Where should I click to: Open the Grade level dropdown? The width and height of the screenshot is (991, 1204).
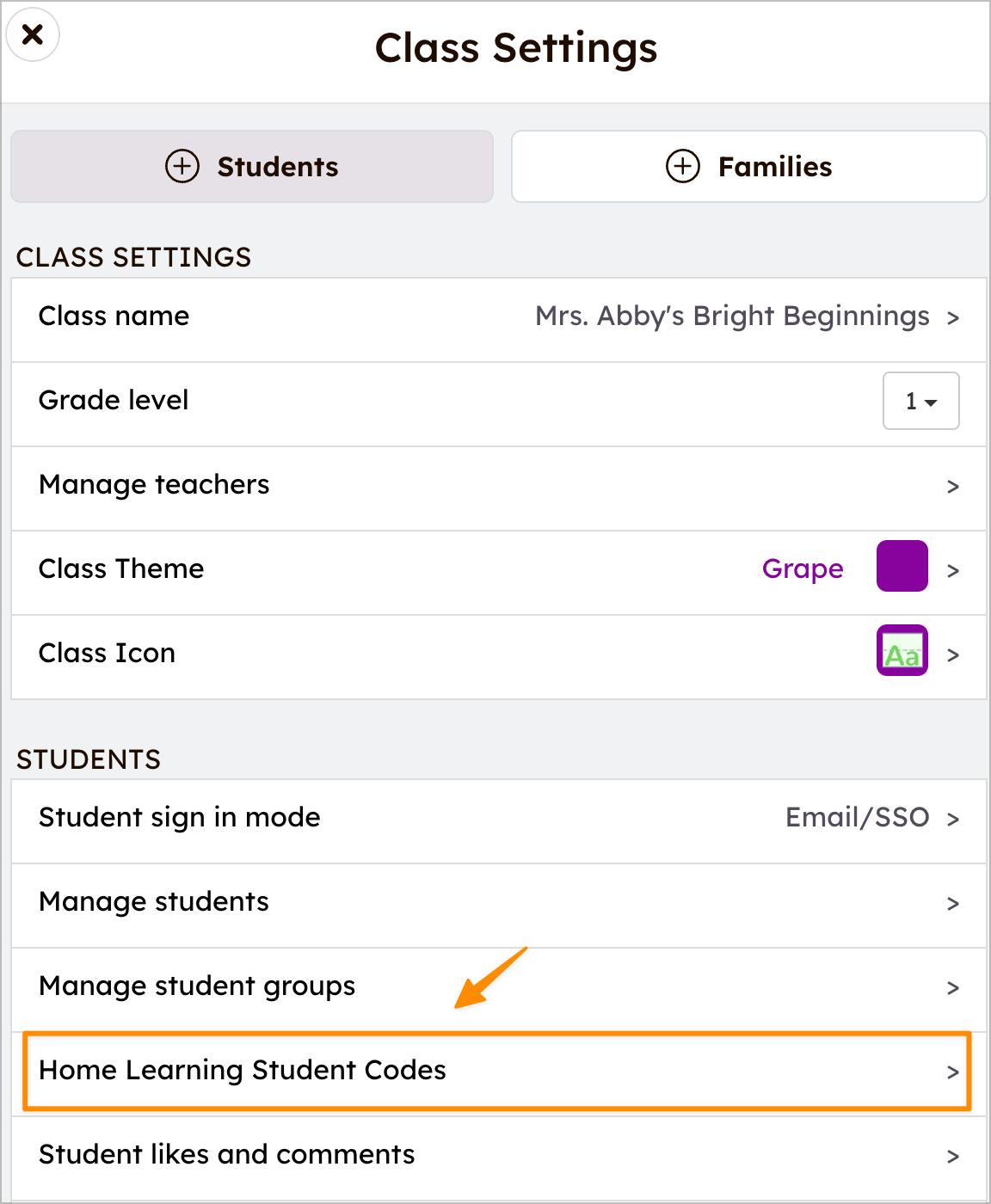coord(920,401)
